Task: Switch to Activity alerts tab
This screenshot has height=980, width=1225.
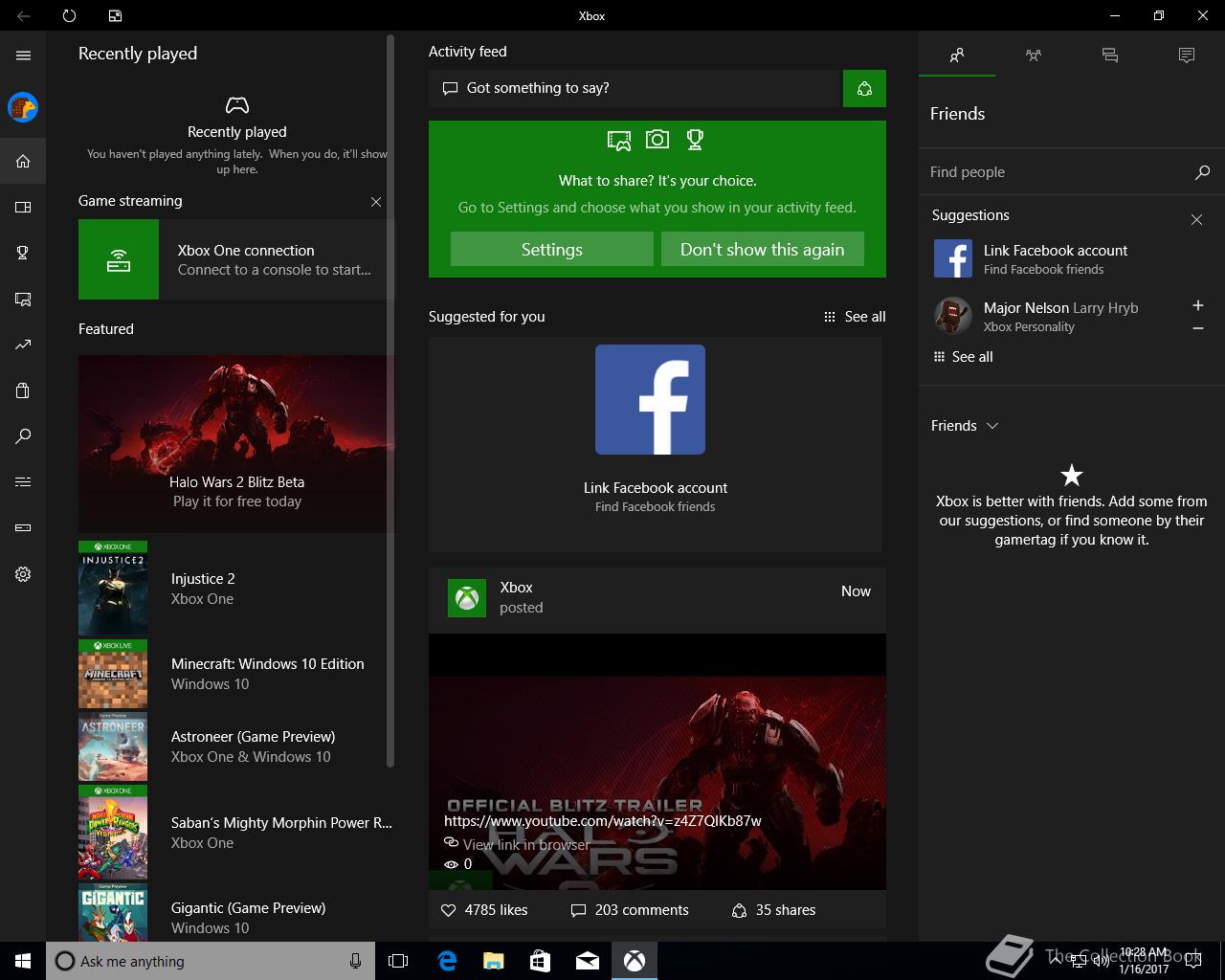Action: click(x=1187, y=56)
